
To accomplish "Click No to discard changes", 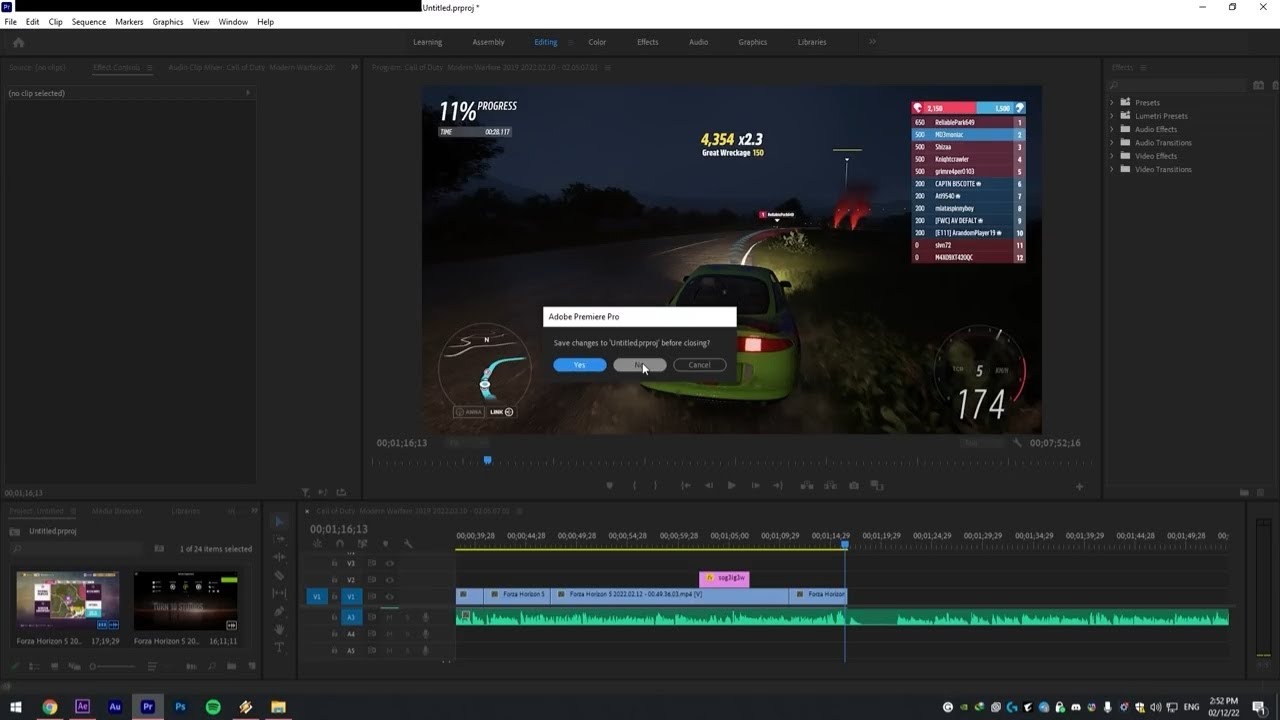I will (640, 365).
